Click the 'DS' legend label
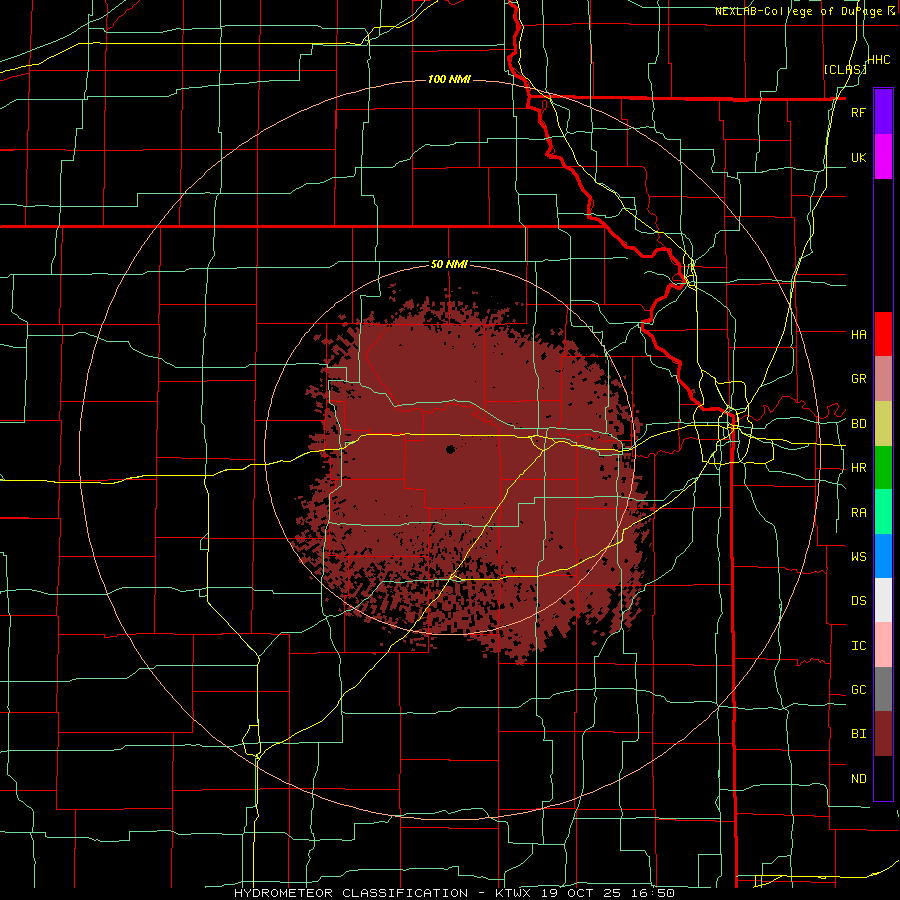The image size is (900, 900). (858, 601)
